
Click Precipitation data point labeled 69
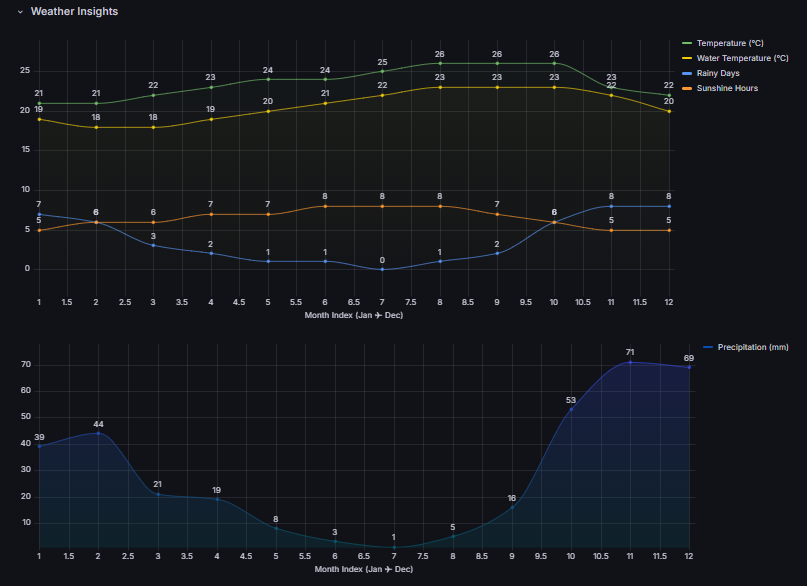coord(688,367)
